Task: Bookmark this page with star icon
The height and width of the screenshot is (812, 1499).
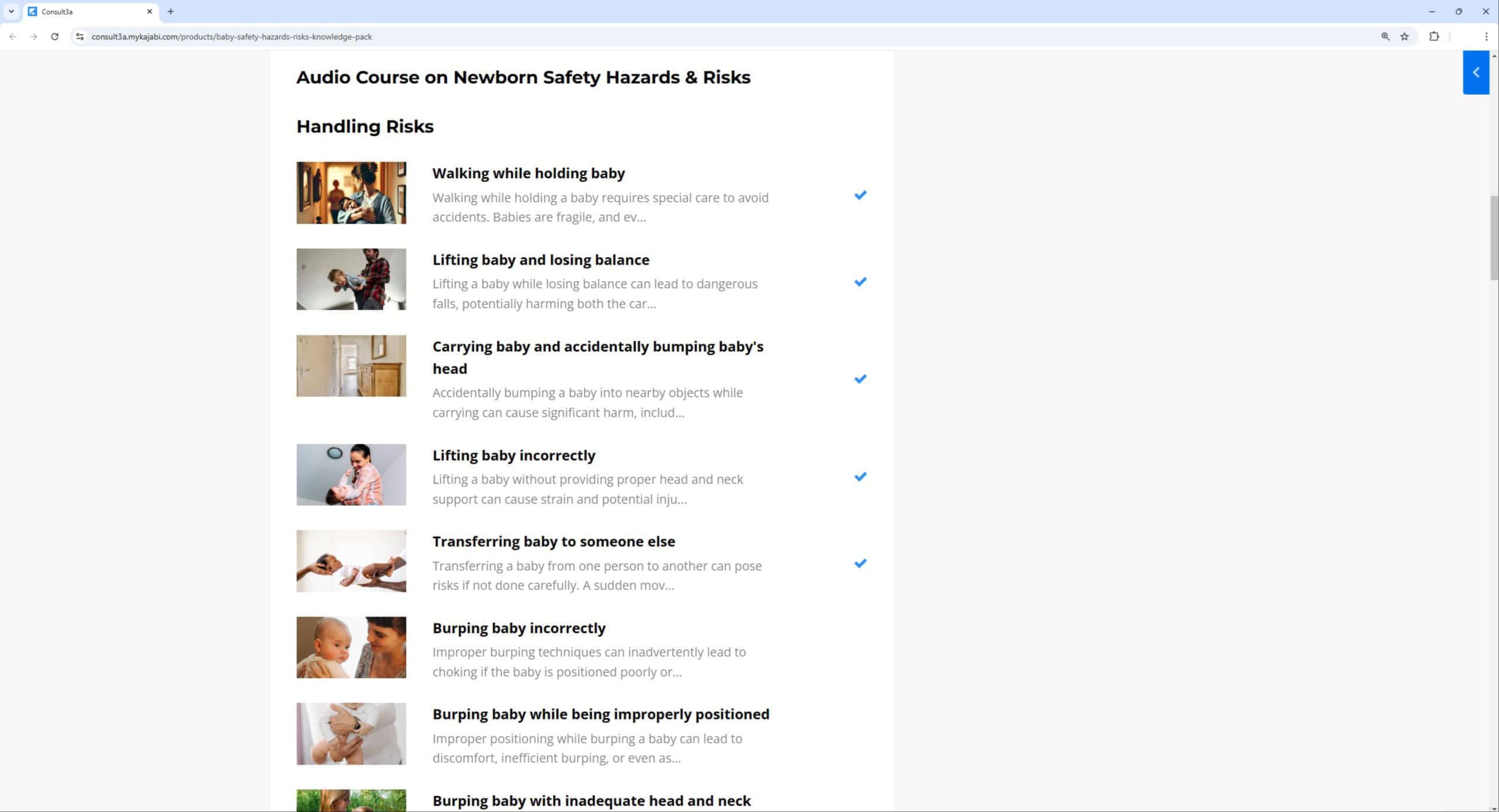Action: click(x=1404, y=36)
